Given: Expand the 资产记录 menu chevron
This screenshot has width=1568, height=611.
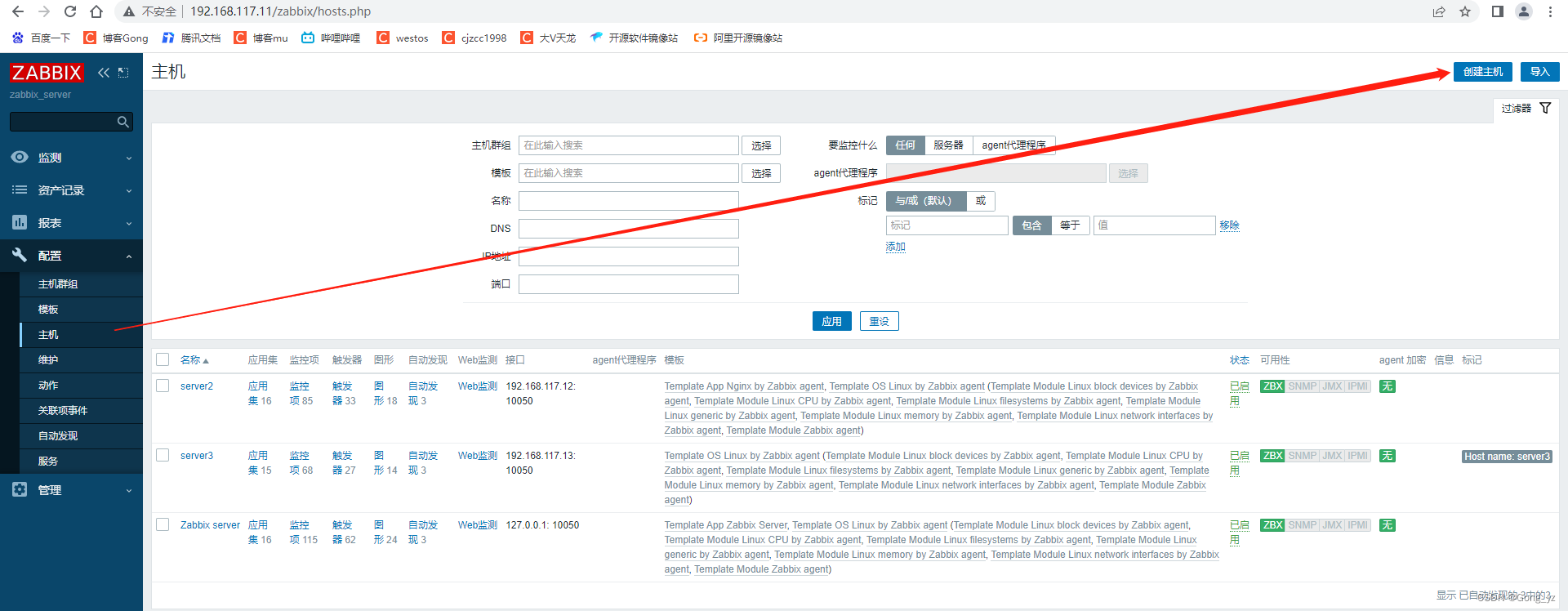Looking at the screenshot, I should (129, 190).
